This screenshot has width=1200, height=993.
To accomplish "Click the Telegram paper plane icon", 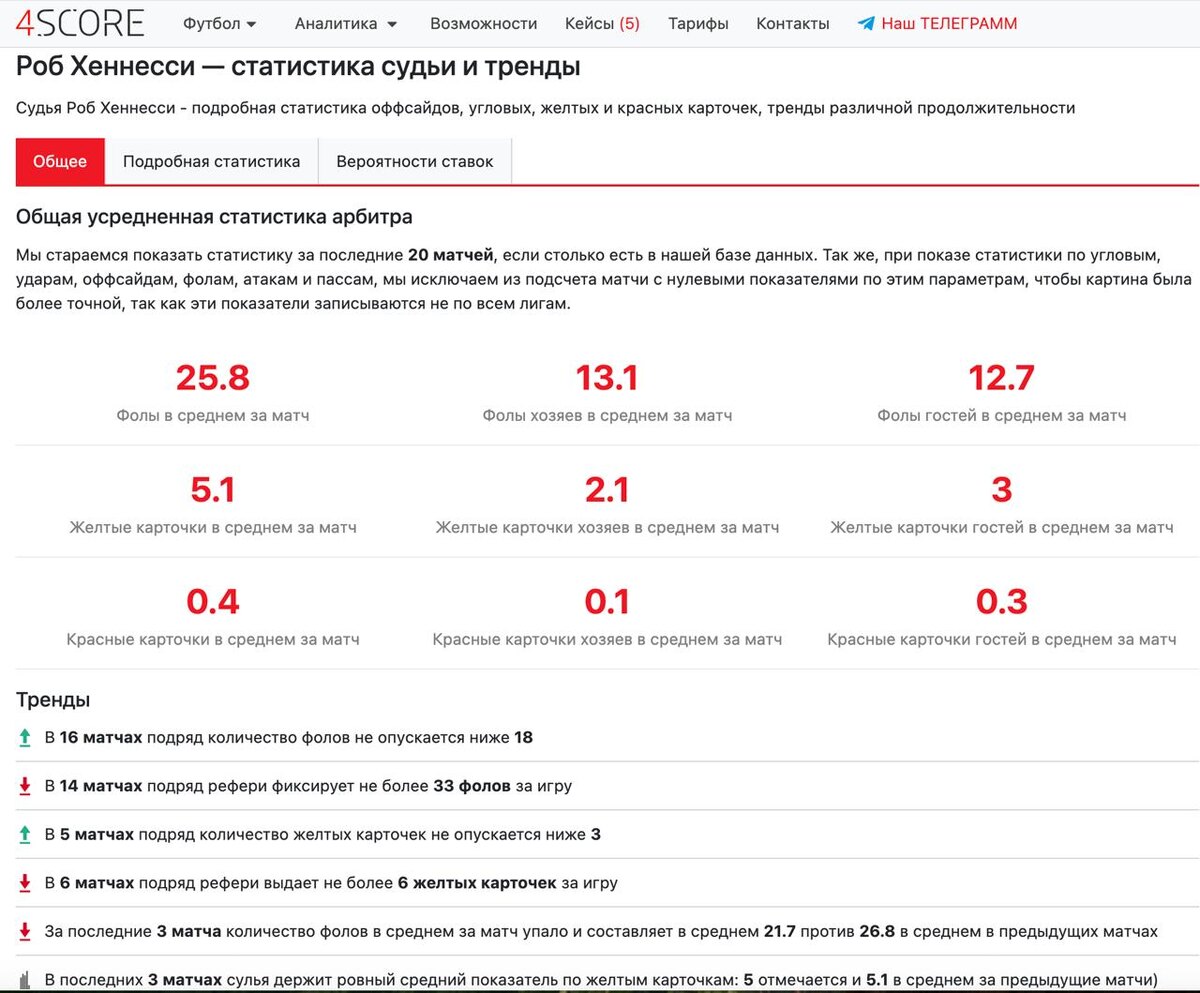I will pyautogui.click(x=866, y=24).
